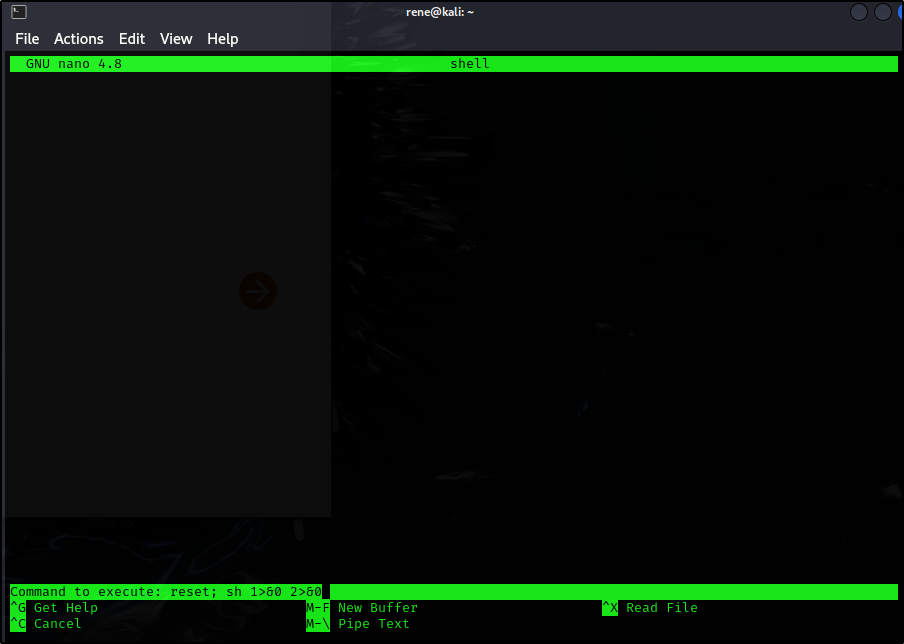
Task: Click the faint circular arrow icon
Action: 258,292
